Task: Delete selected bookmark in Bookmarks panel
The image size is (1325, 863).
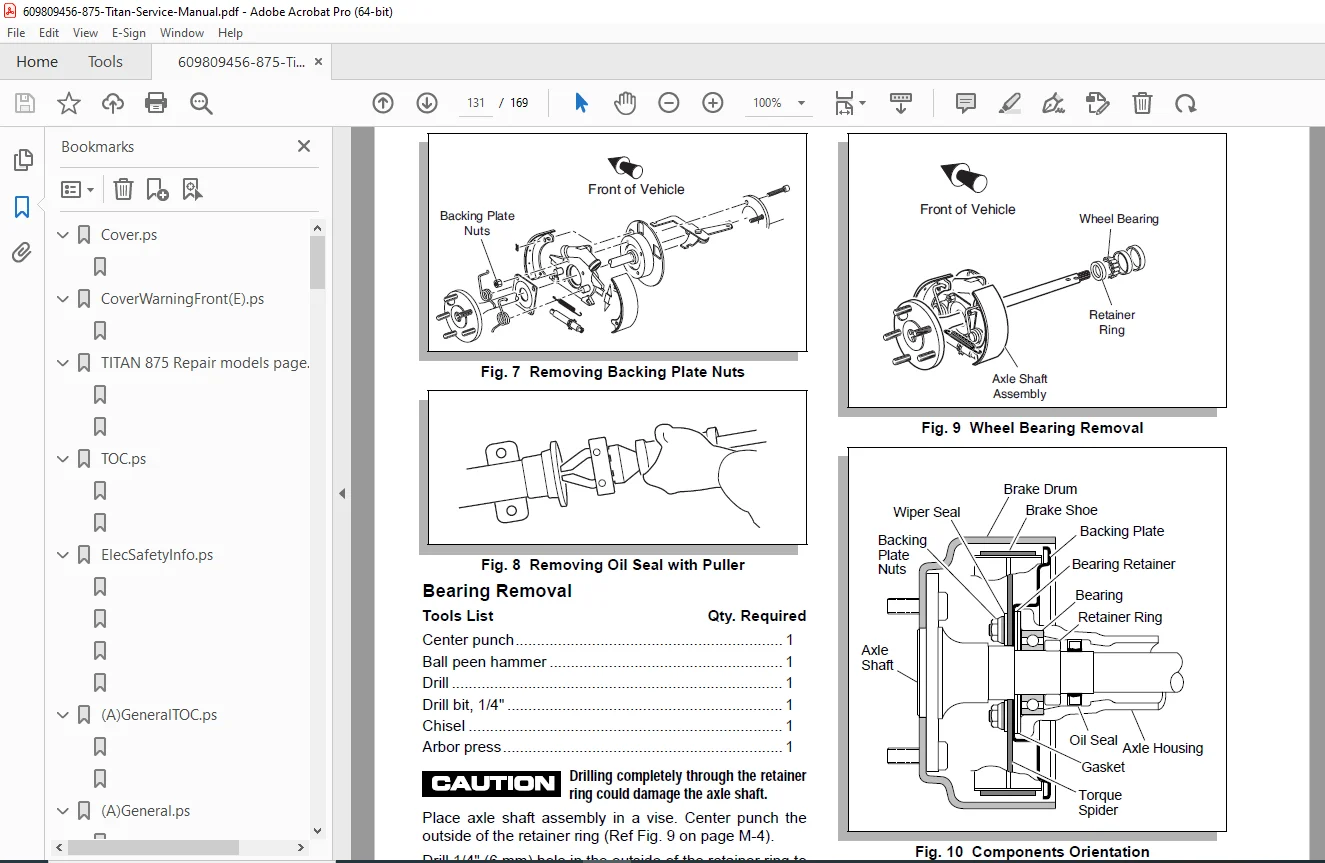Action: [123, 189]
